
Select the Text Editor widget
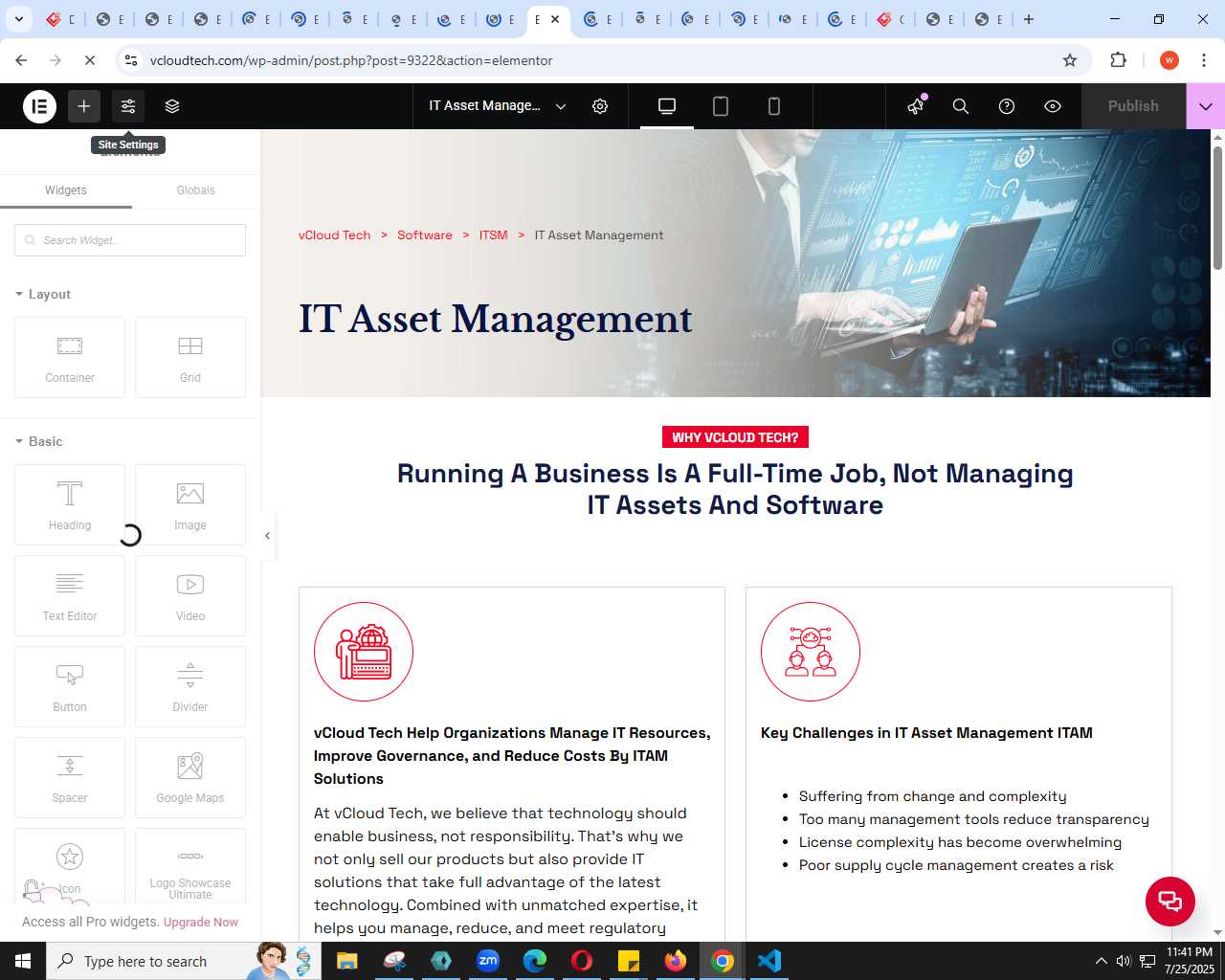click(x=70, y=595)
